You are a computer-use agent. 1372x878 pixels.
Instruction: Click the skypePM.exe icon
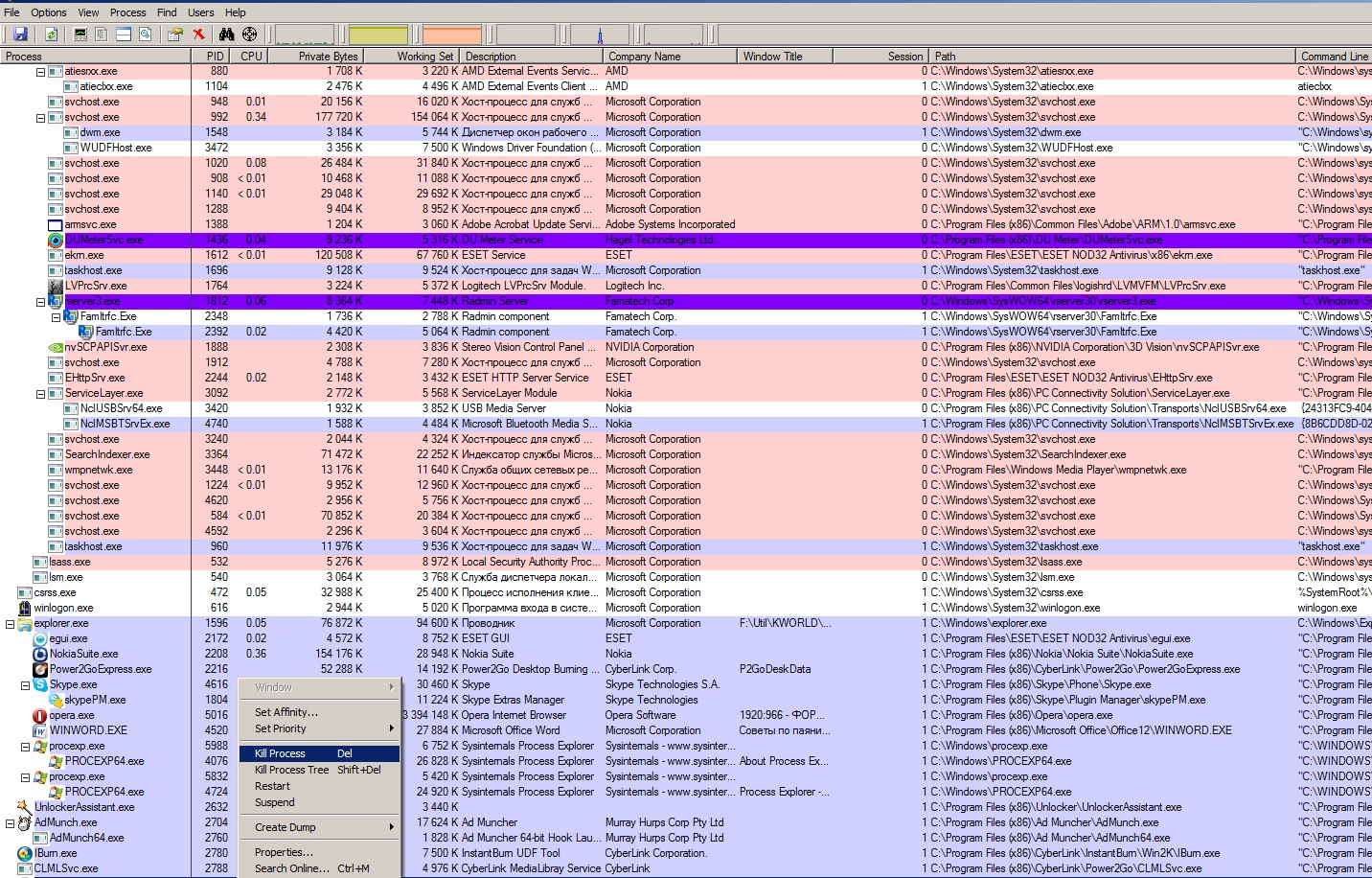56,700
